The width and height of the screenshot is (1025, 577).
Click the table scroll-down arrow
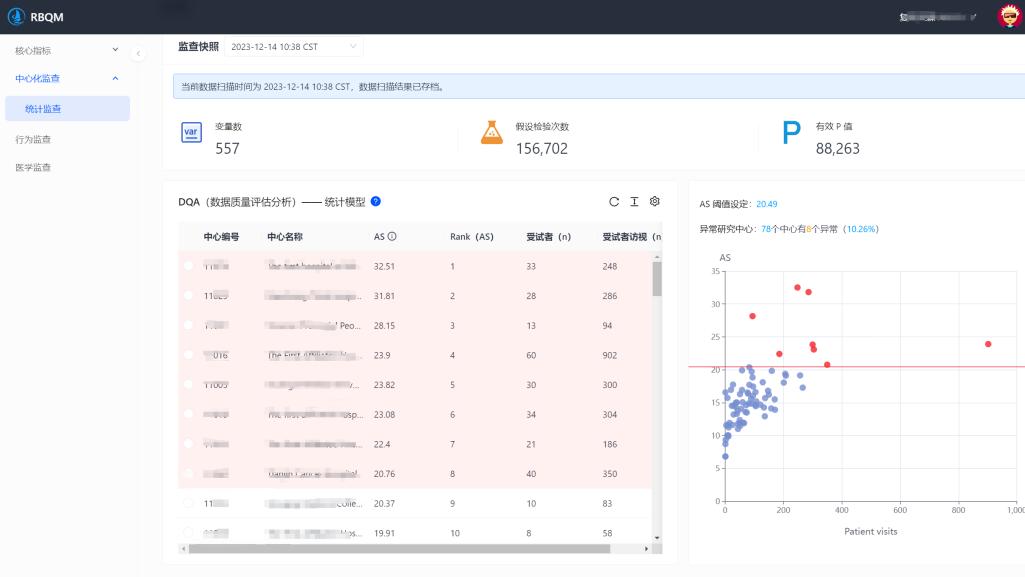coord(657,538)
